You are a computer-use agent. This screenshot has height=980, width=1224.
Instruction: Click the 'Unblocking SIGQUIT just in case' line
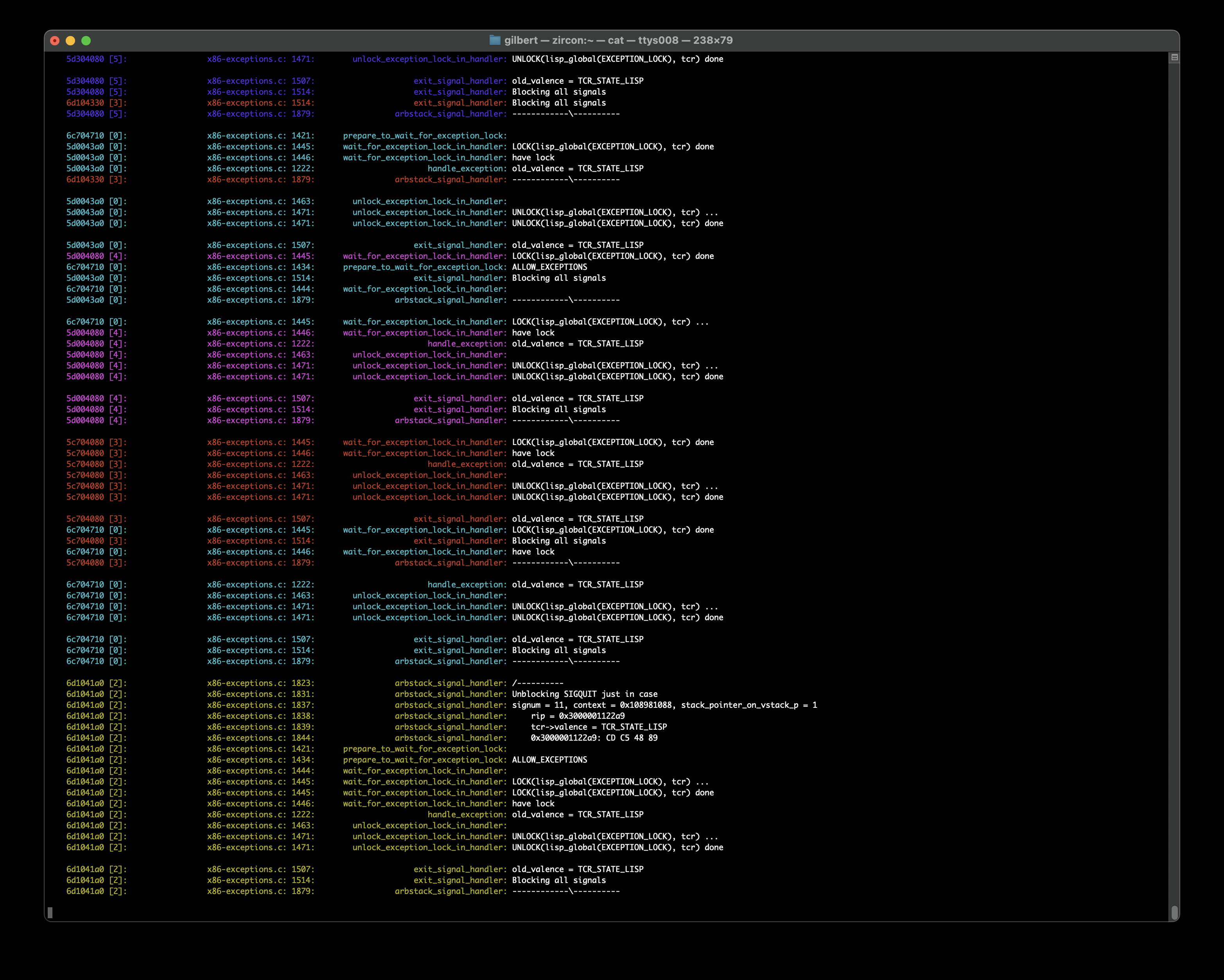click(x=584, y=694)
